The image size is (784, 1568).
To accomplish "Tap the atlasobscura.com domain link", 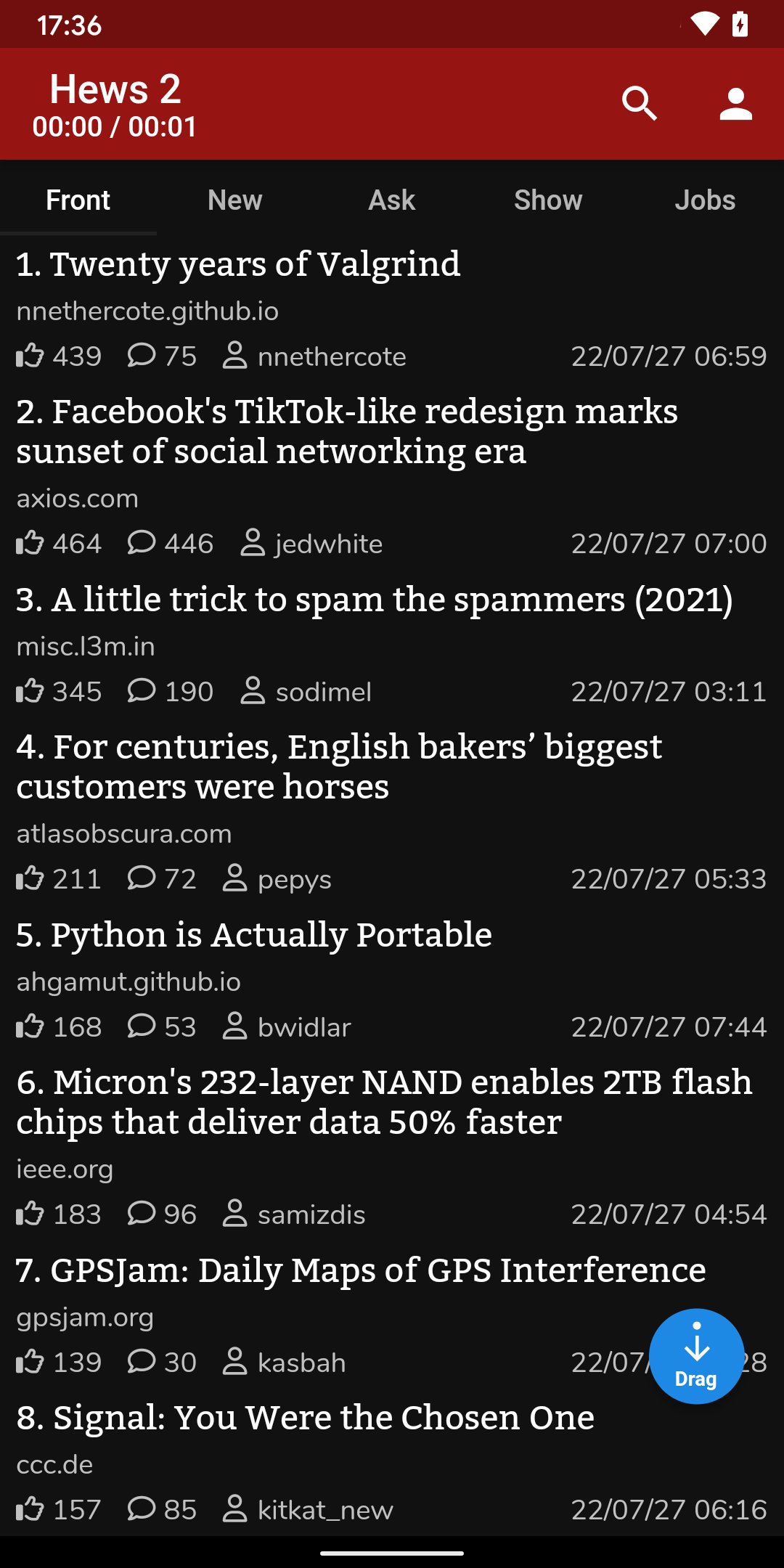I will [124, 834].
